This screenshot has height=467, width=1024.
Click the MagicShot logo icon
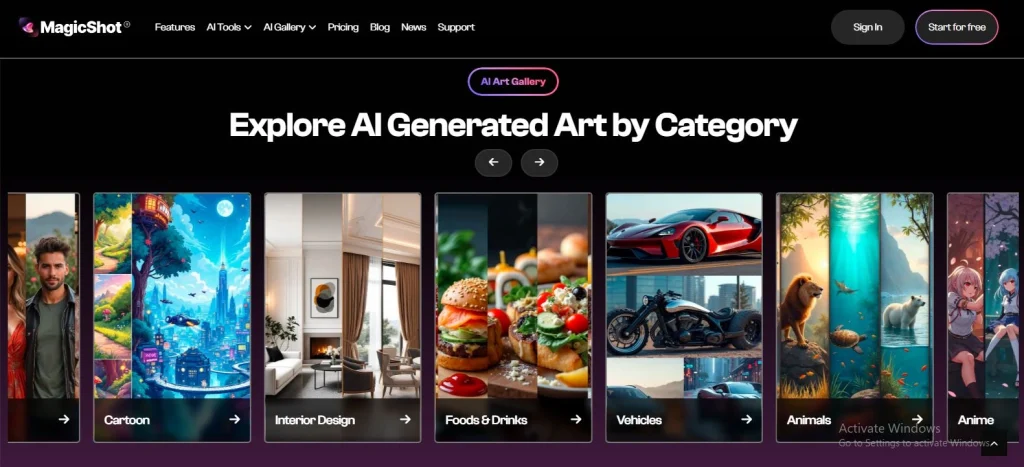click(x=28, y=27)
